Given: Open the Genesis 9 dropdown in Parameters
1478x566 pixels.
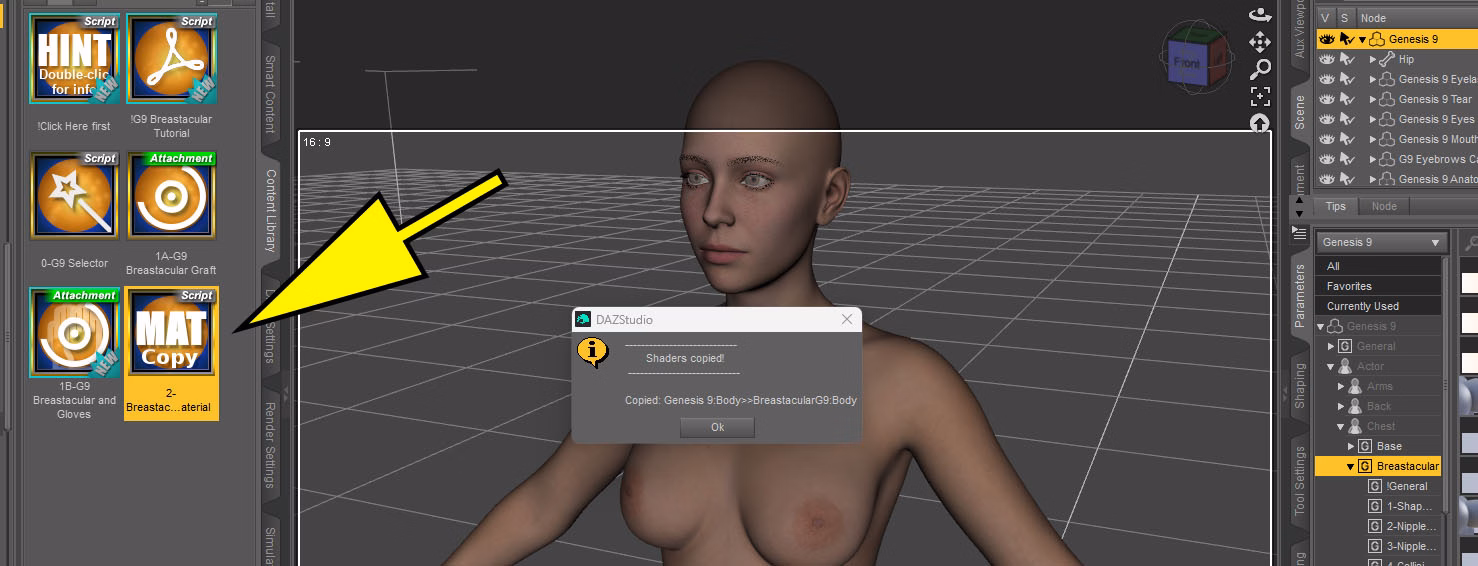Looking at the screenshot, I should tap(1381, 242).
